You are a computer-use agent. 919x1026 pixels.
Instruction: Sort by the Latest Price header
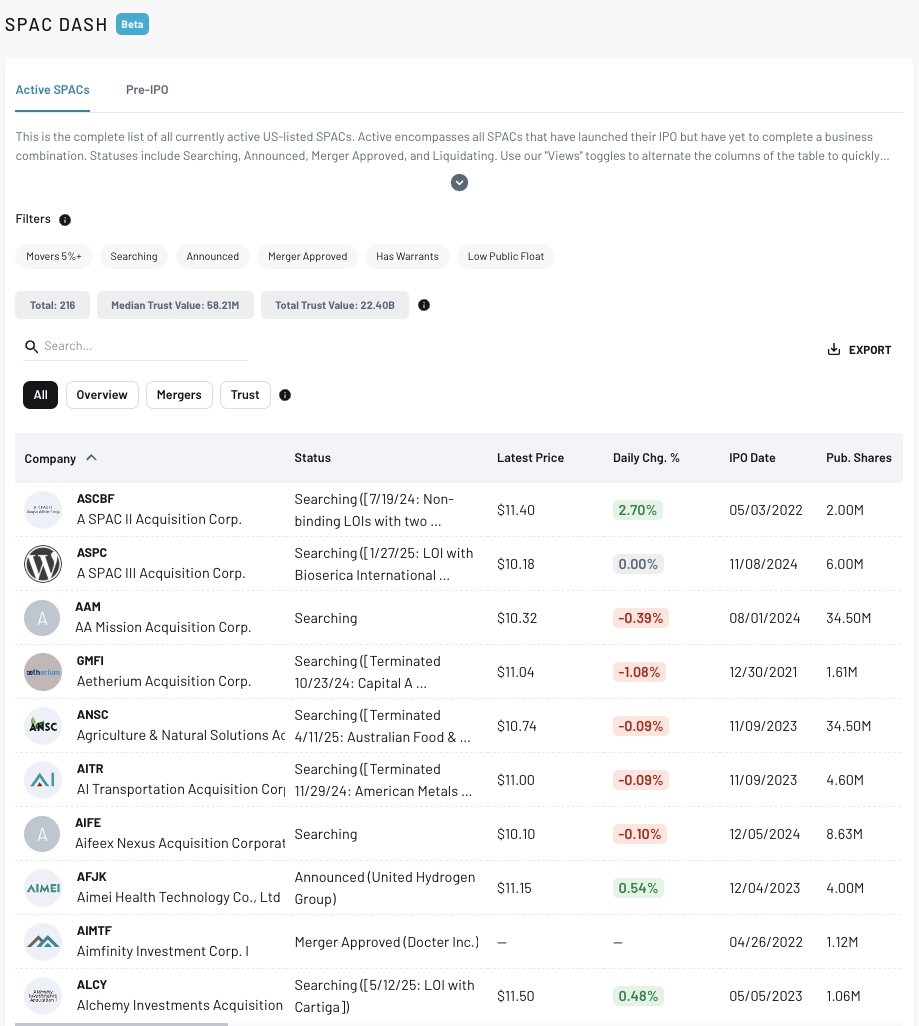click(530, 458)
